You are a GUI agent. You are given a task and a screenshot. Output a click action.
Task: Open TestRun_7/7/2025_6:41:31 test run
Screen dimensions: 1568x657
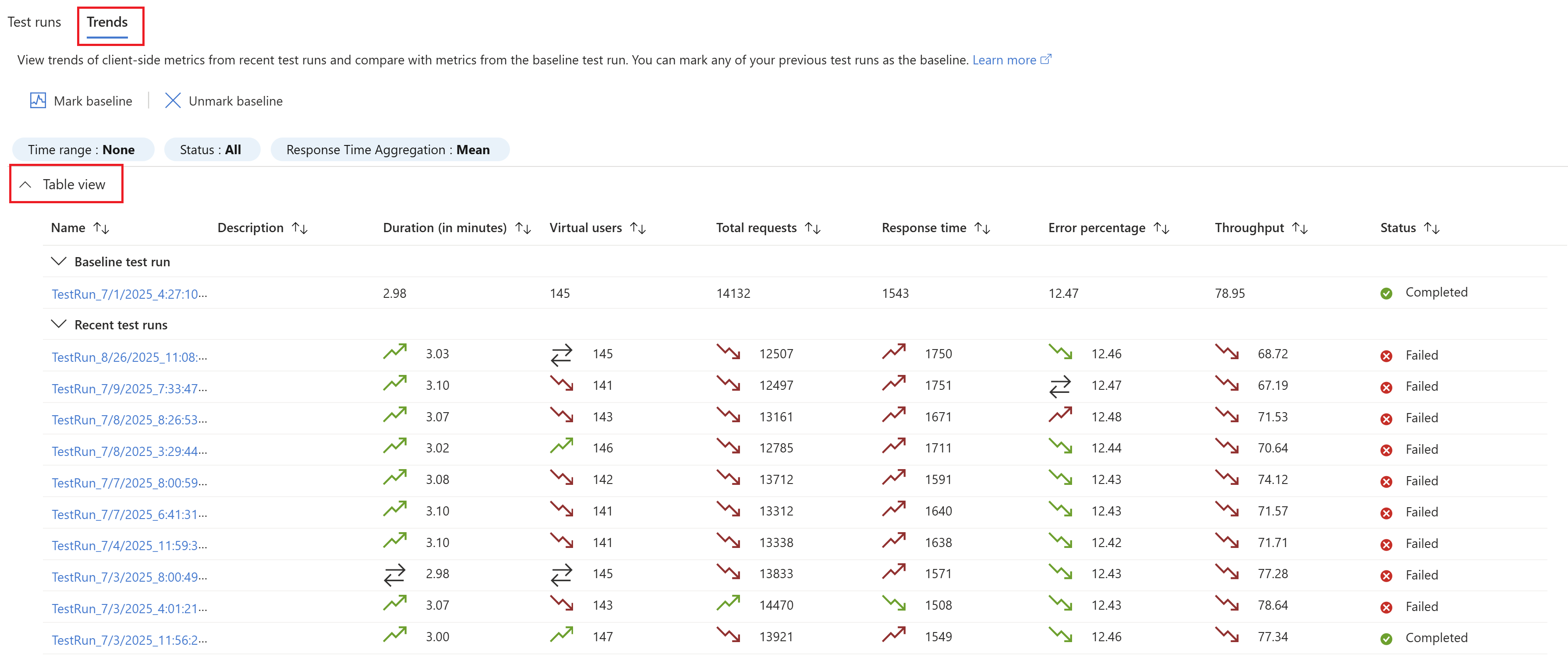[x=129, y=514]
